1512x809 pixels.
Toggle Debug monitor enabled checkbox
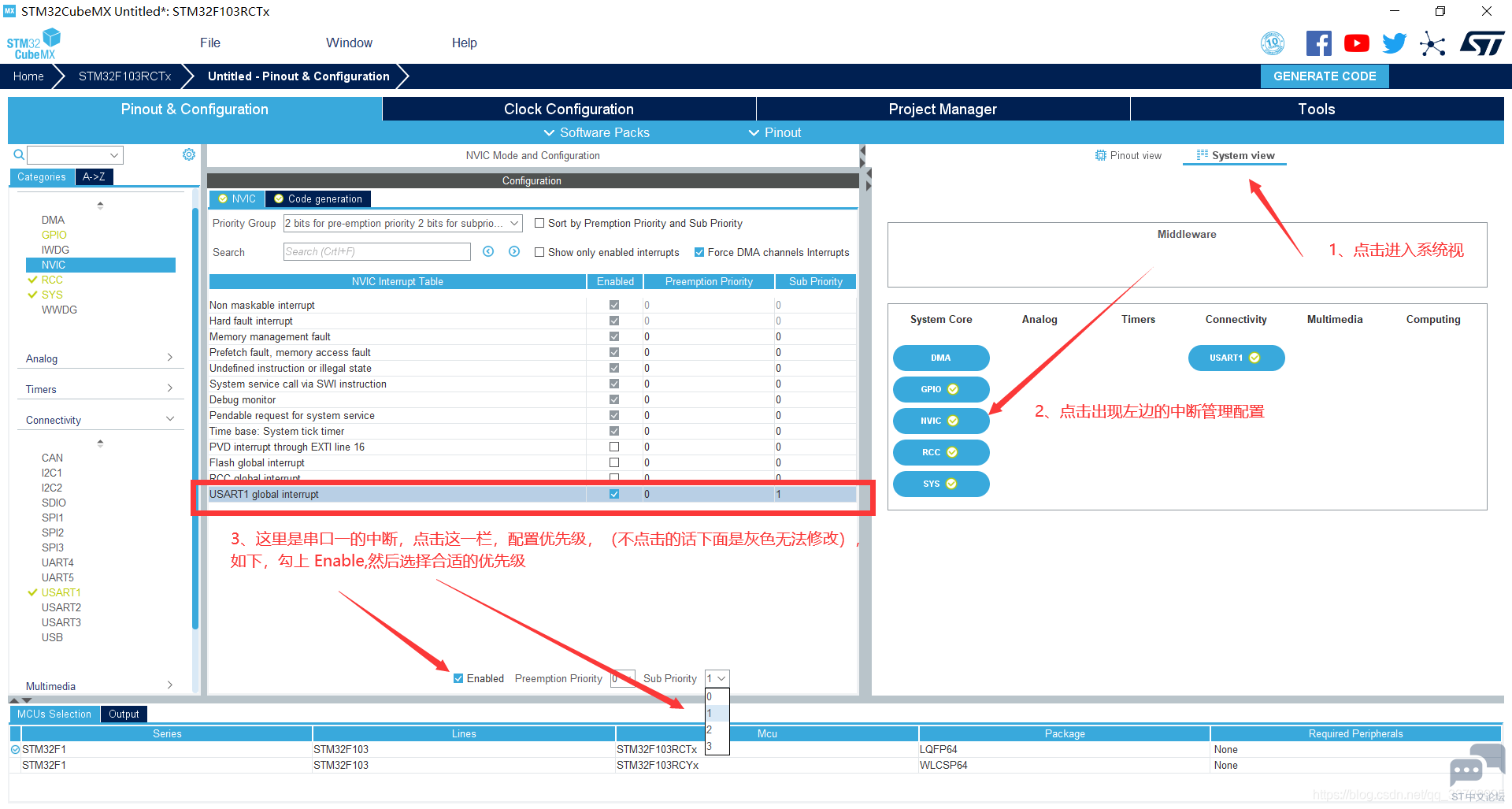(x=614, y=399)
